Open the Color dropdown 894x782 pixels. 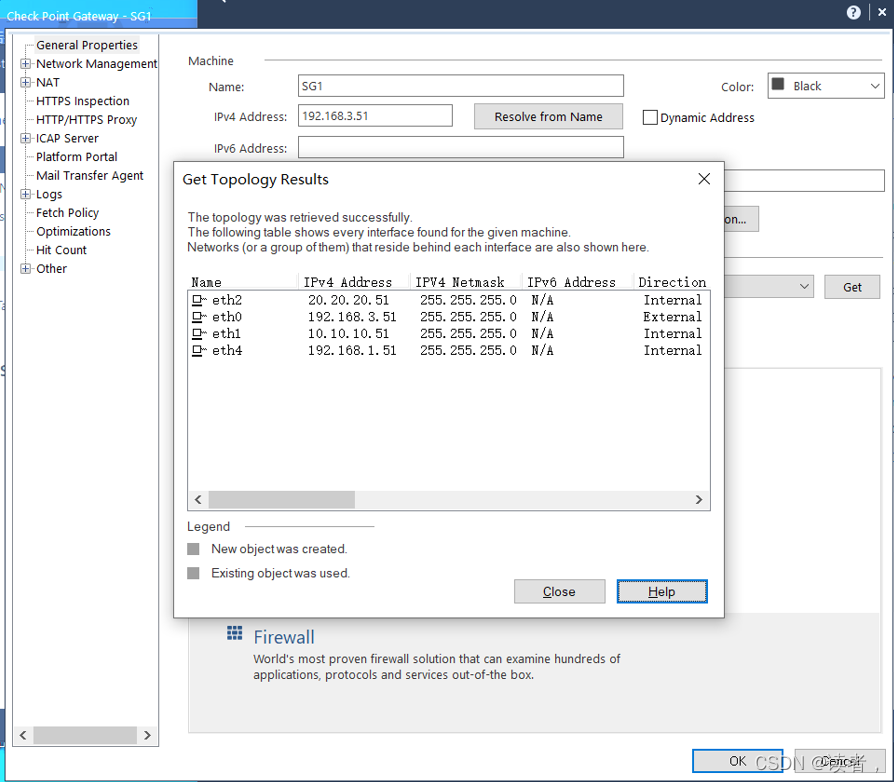tap(826, 85)
